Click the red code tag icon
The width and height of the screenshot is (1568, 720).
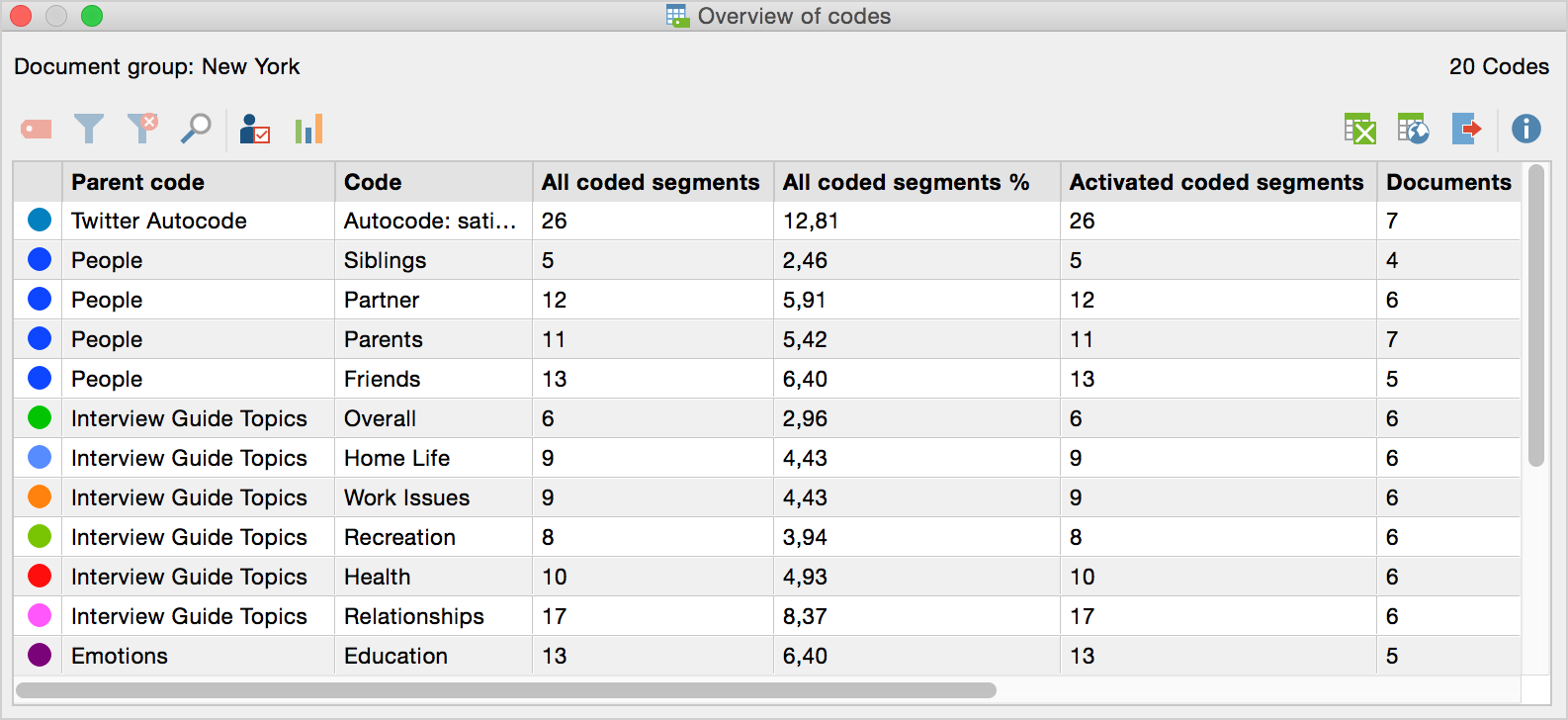(37, 130)
